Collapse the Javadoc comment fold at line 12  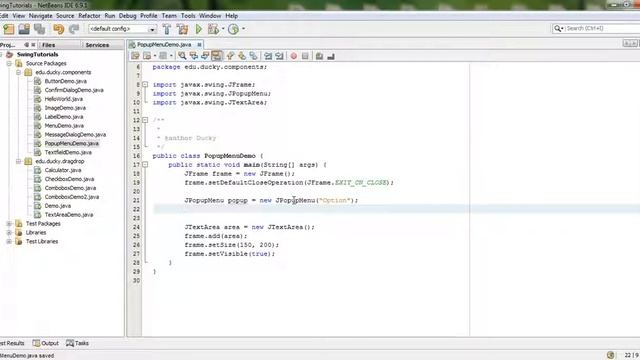(145, 120)
